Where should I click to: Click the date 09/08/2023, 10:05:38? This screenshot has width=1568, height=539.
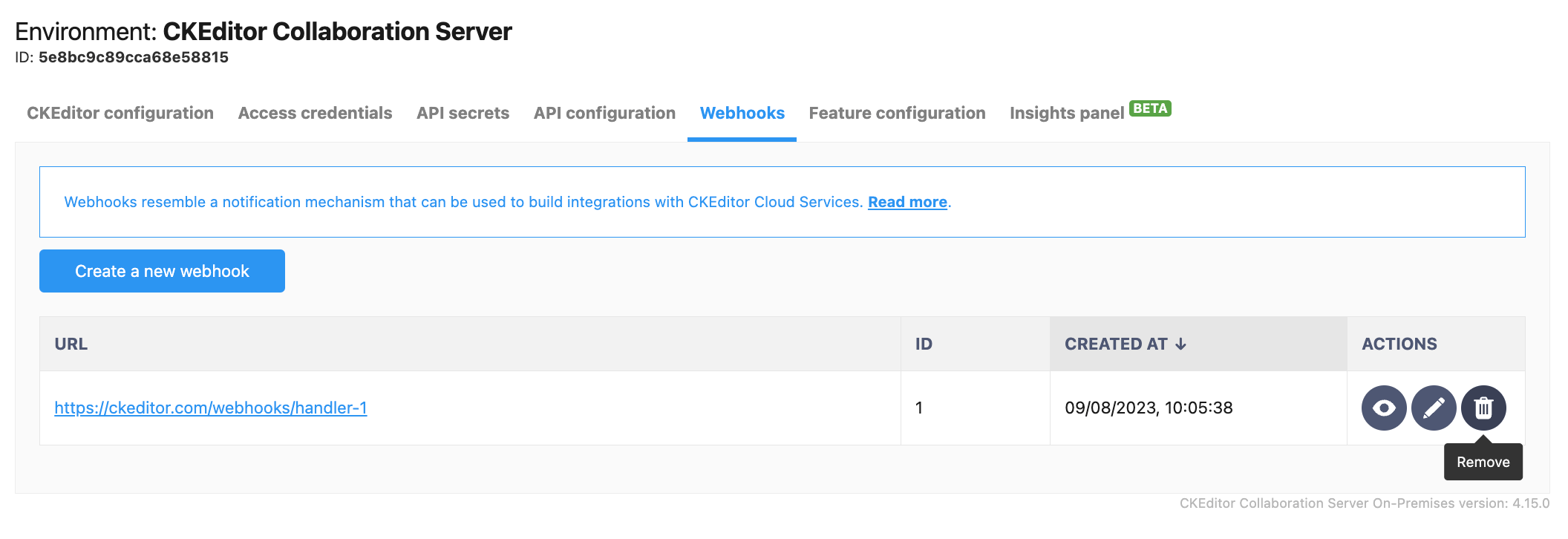click(x=1149, y=408)
